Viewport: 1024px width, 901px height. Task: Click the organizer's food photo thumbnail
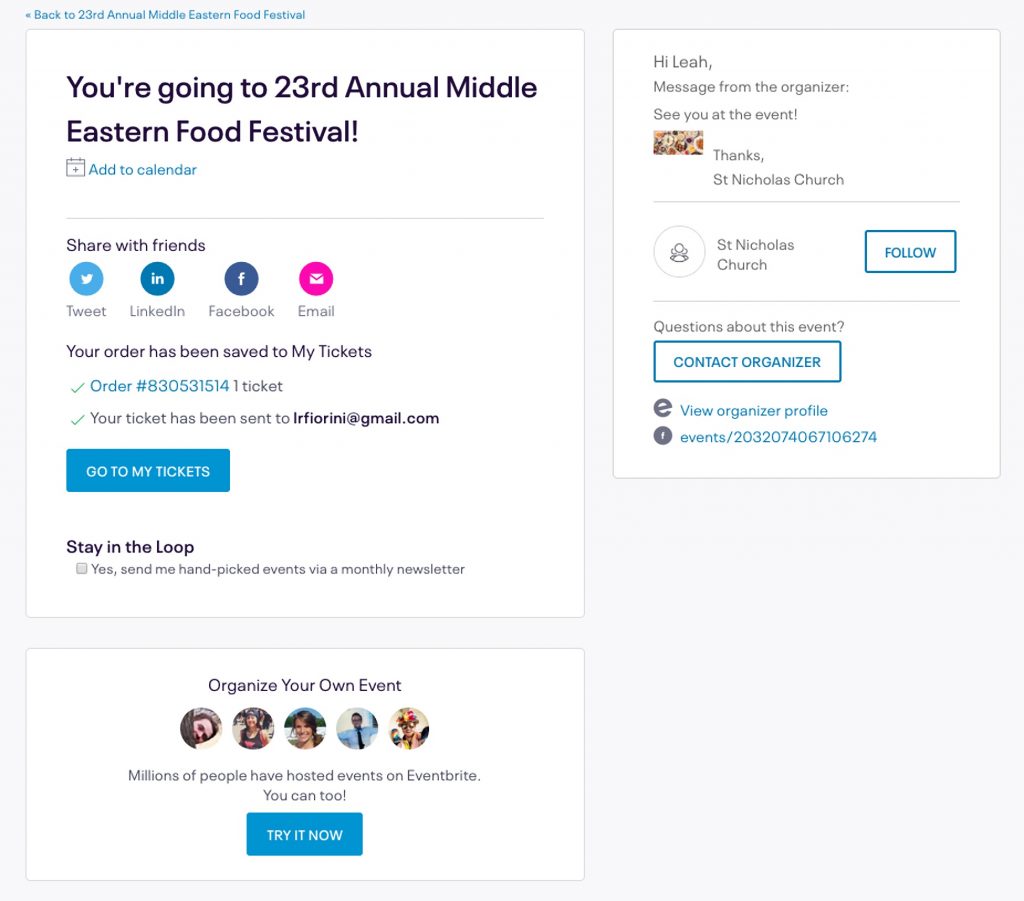click(678, 141)
